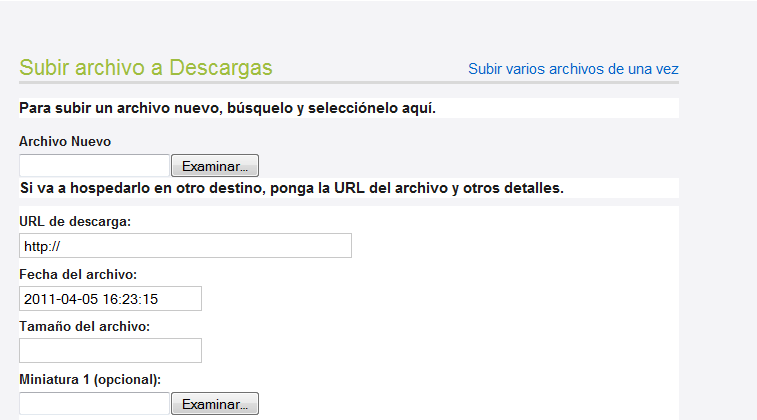Click the 'Fecha del archivo:' label
Image resolution: width=757 pixels, height=420 pixels.
[78, 275]
